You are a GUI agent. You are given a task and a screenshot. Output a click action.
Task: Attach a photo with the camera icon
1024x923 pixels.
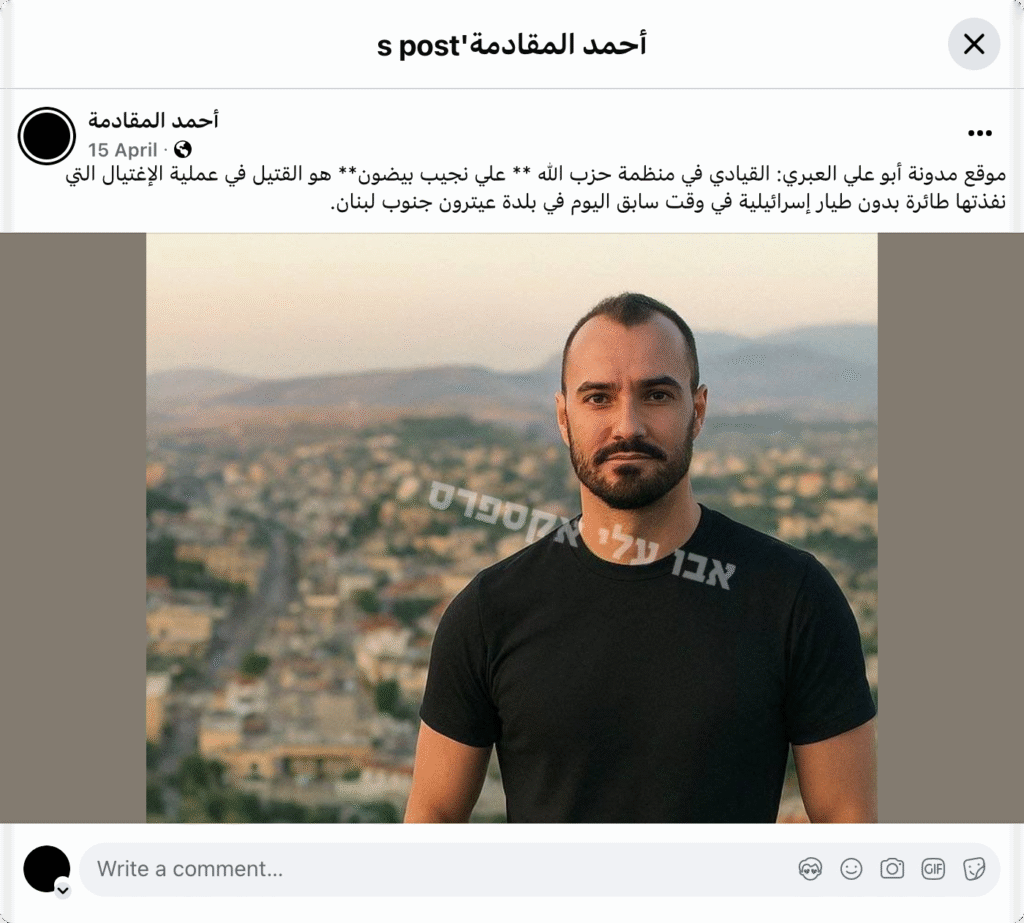click(892, 869)
